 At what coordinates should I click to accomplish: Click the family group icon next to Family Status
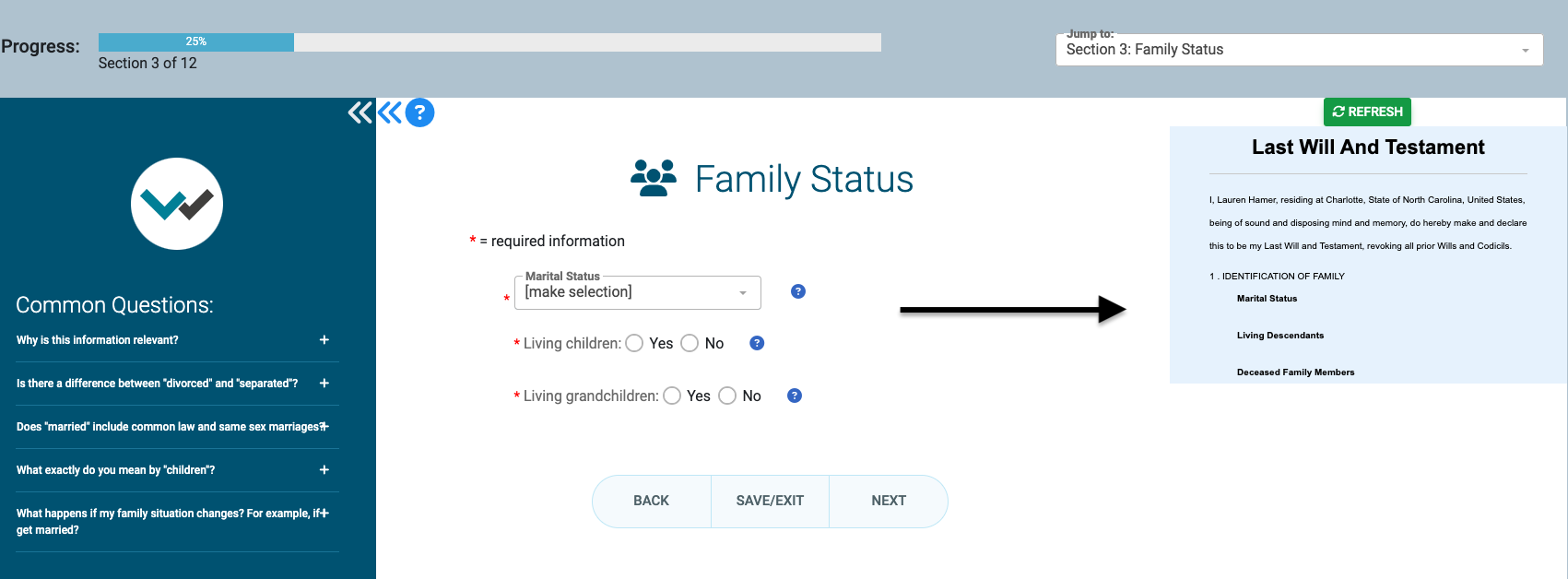[652, 176]
